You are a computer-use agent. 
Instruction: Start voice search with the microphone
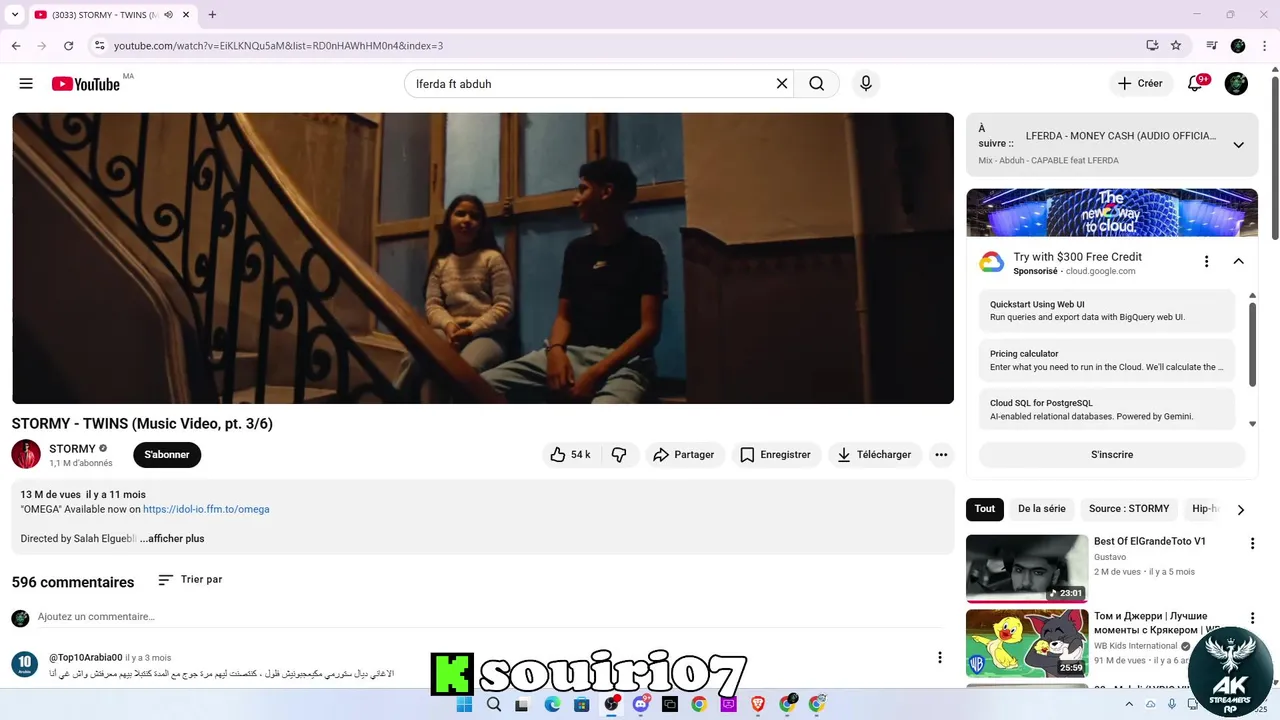866,84
